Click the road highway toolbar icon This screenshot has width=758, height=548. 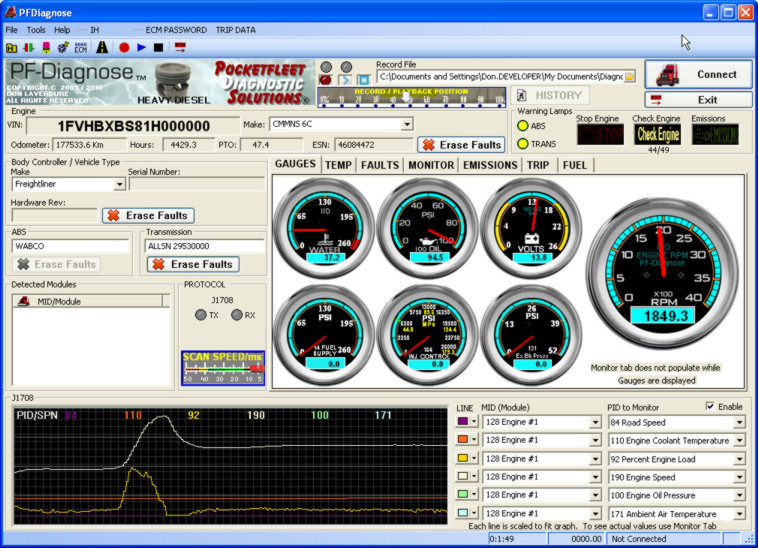102,47
